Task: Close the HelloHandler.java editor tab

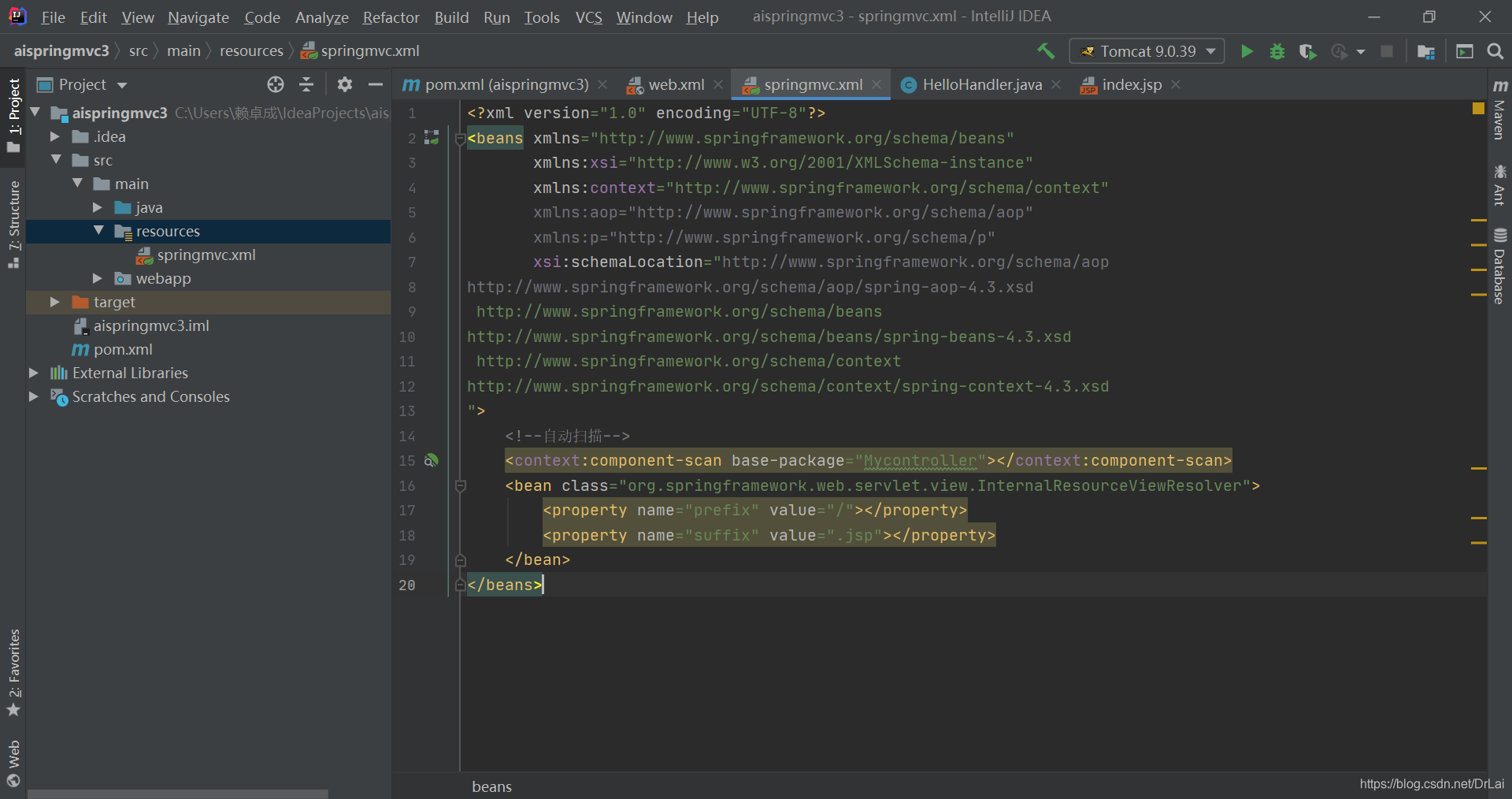Action: 1056,84
